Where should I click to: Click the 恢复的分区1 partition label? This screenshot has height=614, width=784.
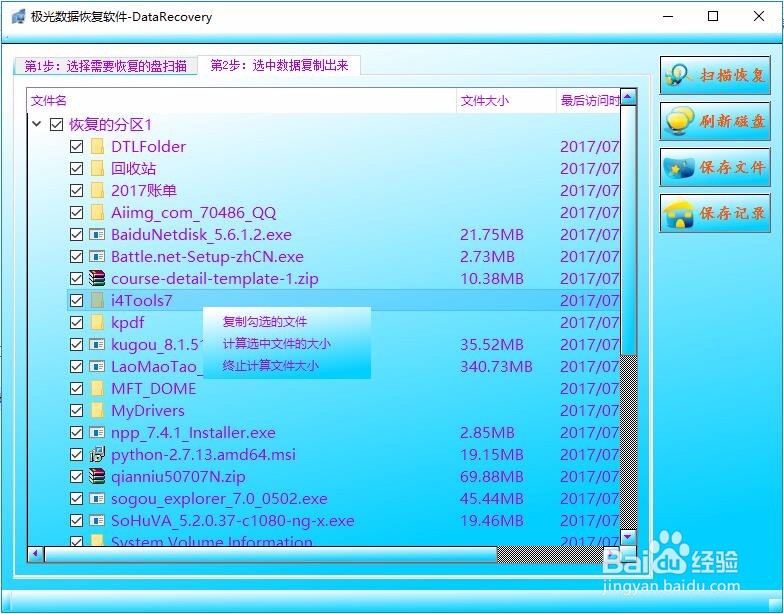(110, 124)
